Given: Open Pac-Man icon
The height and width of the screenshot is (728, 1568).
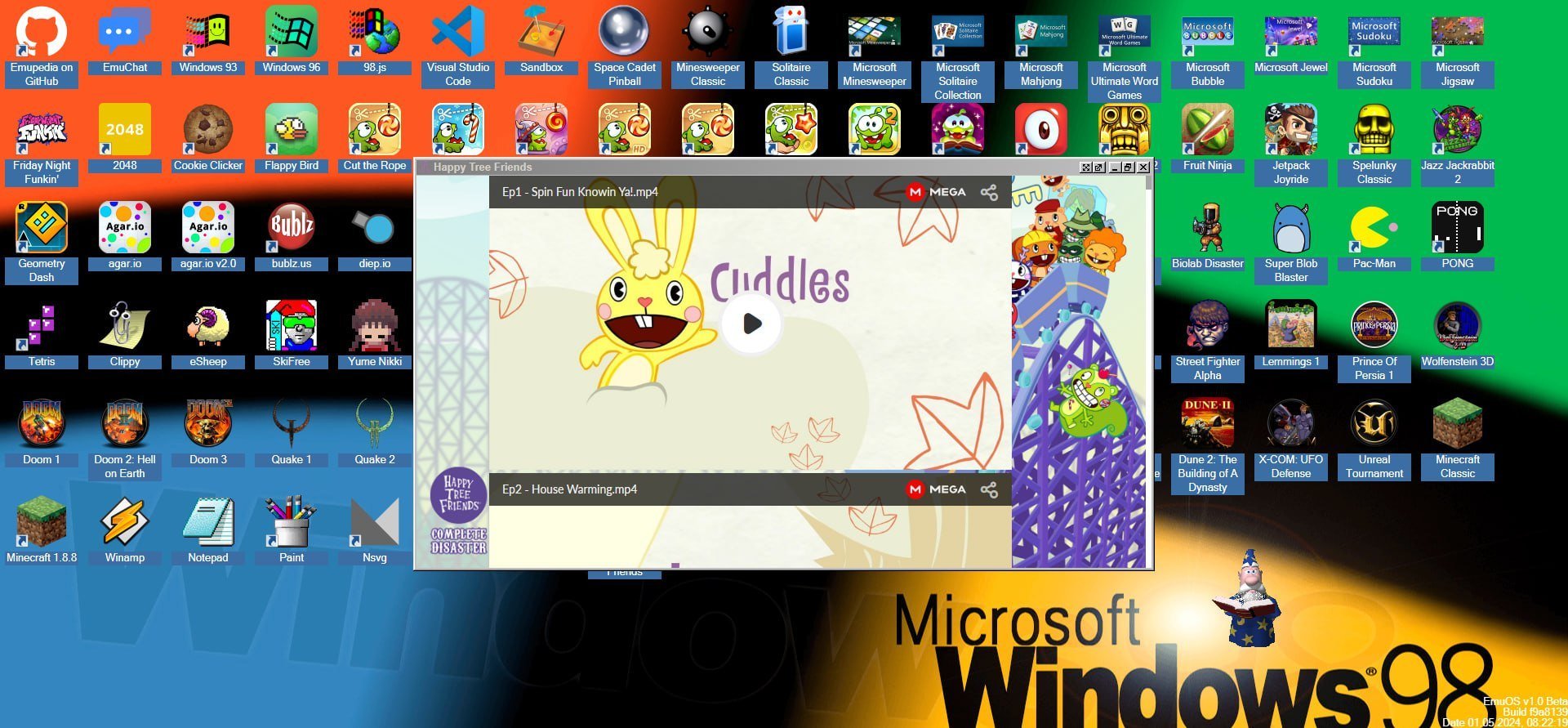Looking at the screenshot, I should [1374, 235].
